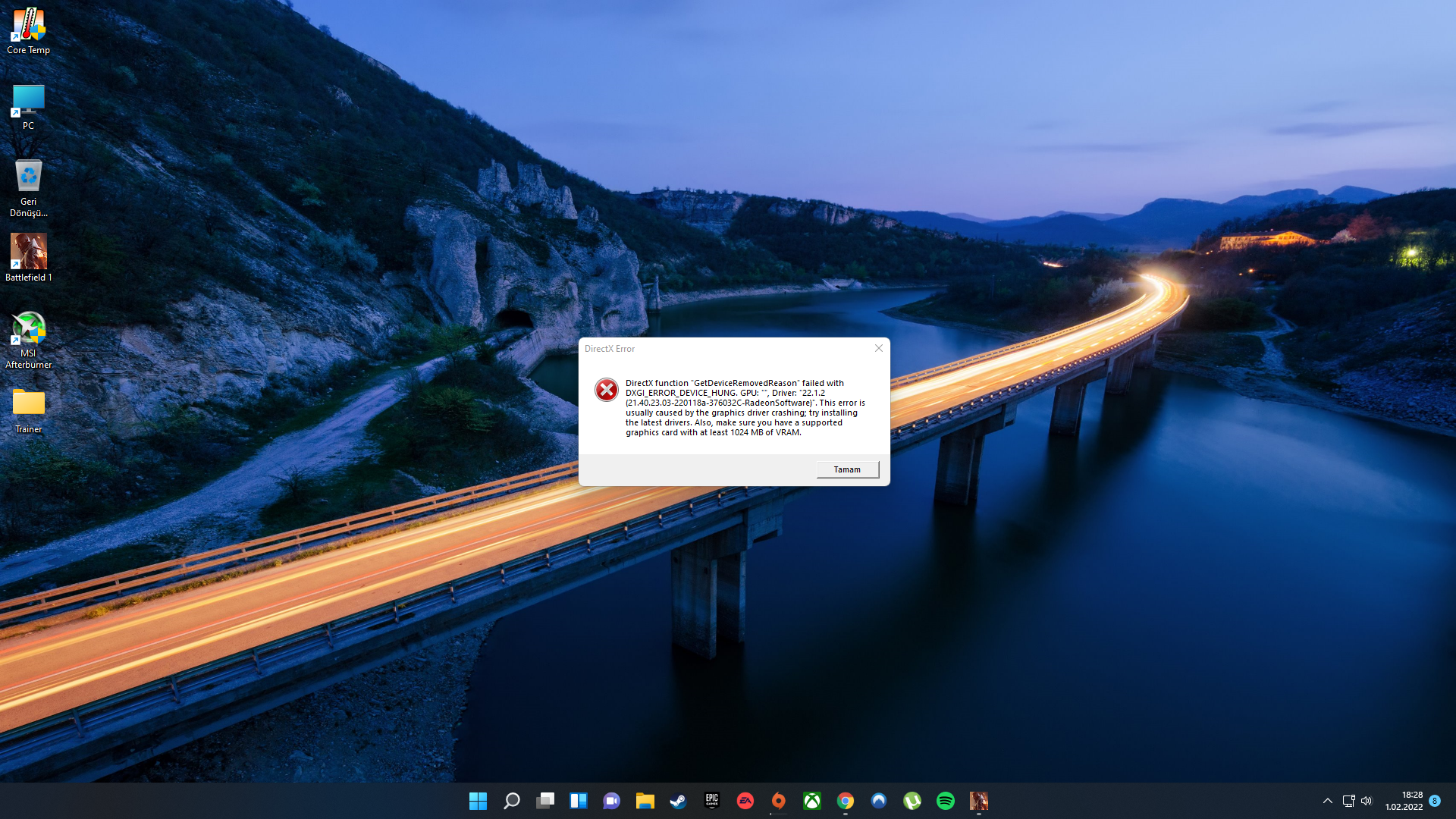Open volume control in system tray
Screen dimensions: 1456x819
1367,801
